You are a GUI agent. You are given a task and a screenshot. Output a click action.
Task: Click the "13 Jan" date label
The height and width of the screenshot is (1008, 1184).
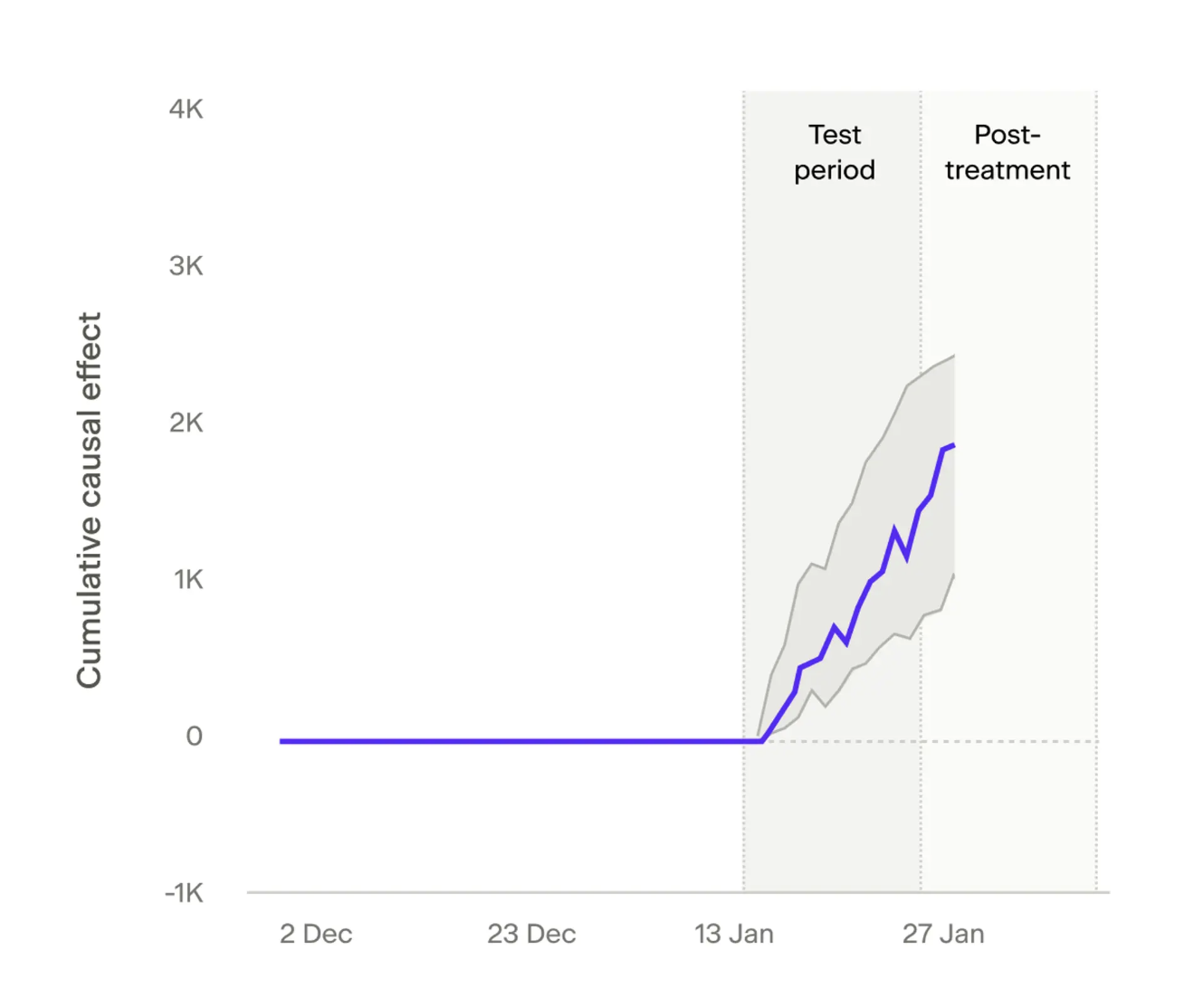coord(733,934)
